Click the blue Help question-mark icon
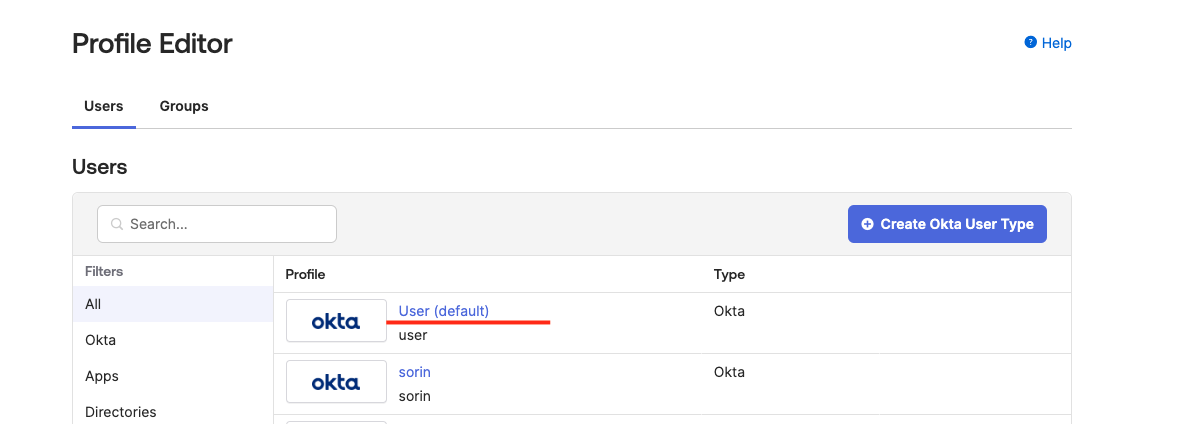 point(1031,43)
